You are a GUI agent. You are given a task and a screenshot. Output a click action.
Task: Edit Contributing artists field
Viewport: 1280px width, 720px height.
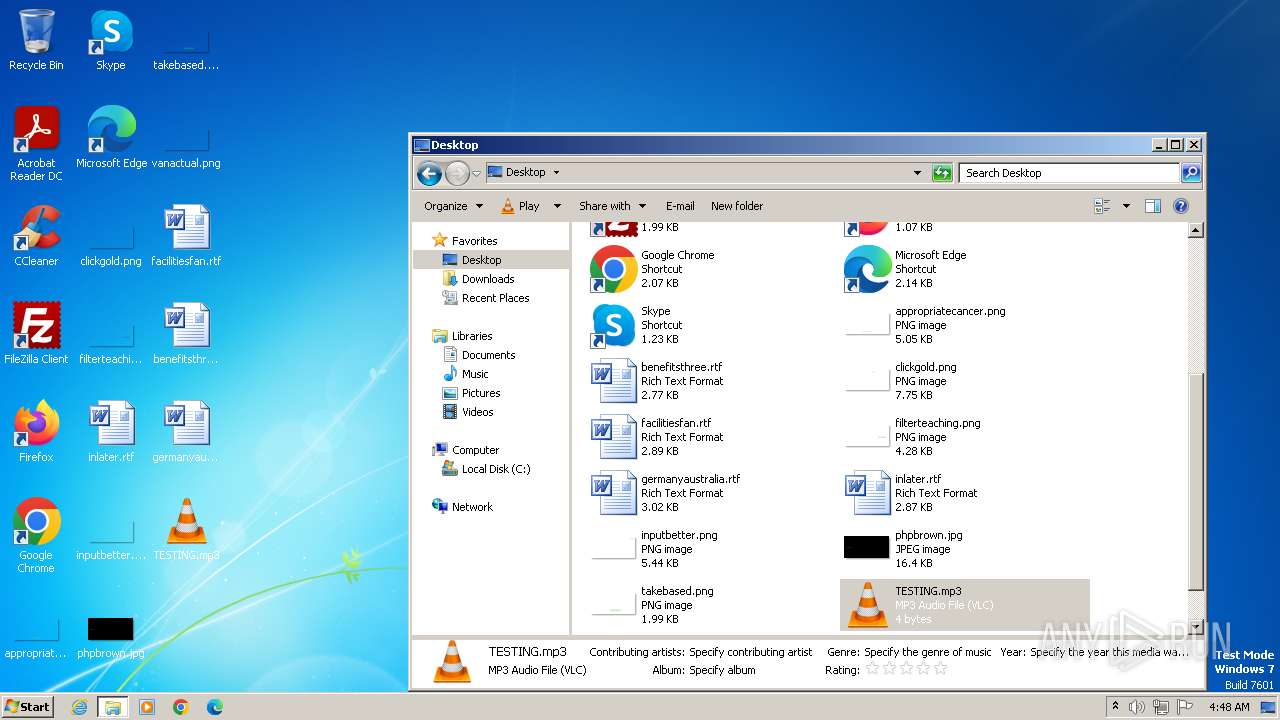(750, 652)
